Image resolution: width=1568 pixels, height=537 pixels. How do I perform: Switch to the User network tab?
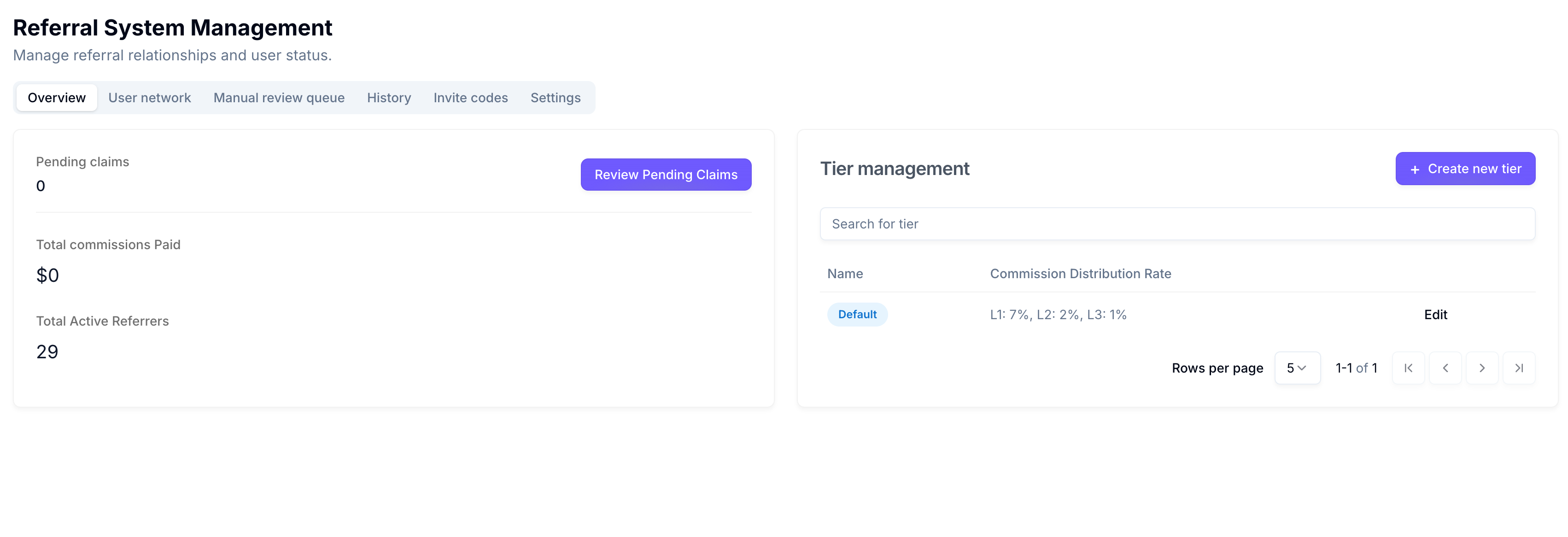[x=149, y=98]
